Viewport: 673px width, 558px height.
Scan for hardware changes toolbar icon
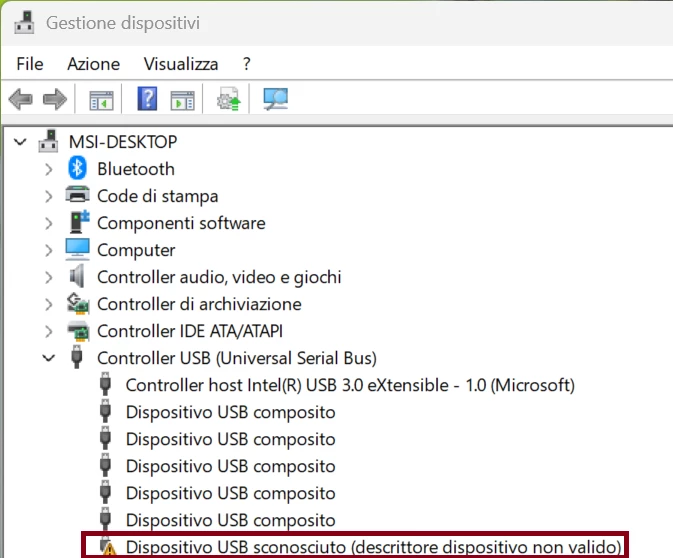[x=275, y=99]
